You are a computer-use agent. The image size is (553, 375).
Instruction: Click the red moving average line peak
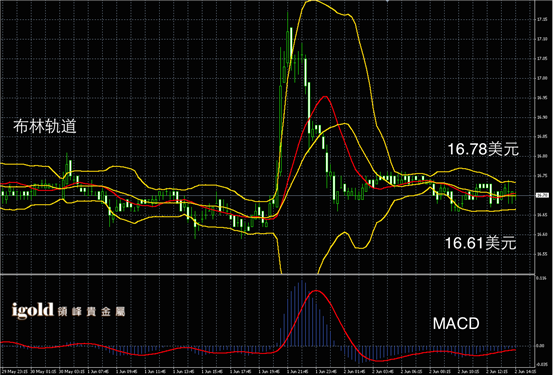325,96
